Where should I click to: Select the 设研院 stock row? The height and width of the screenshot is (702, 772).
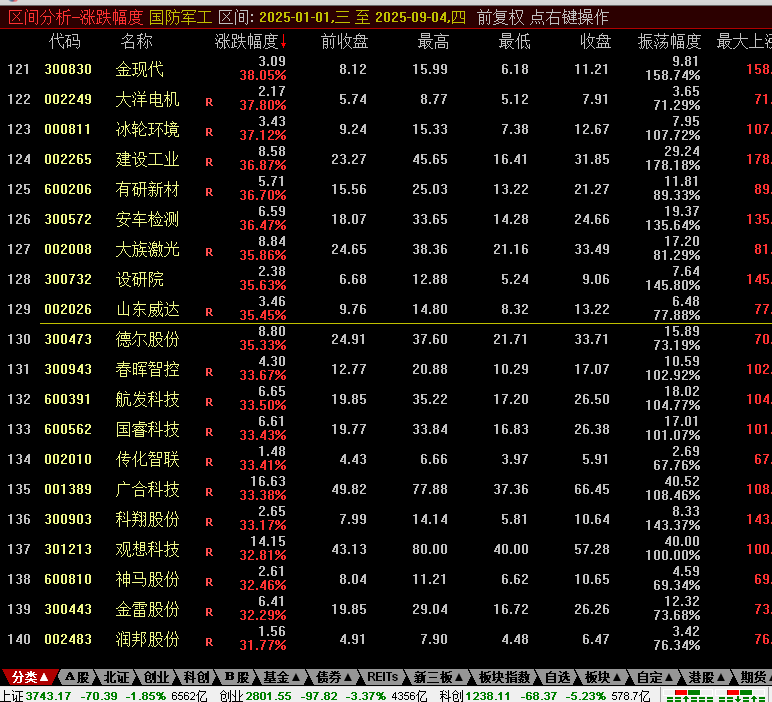386,279
